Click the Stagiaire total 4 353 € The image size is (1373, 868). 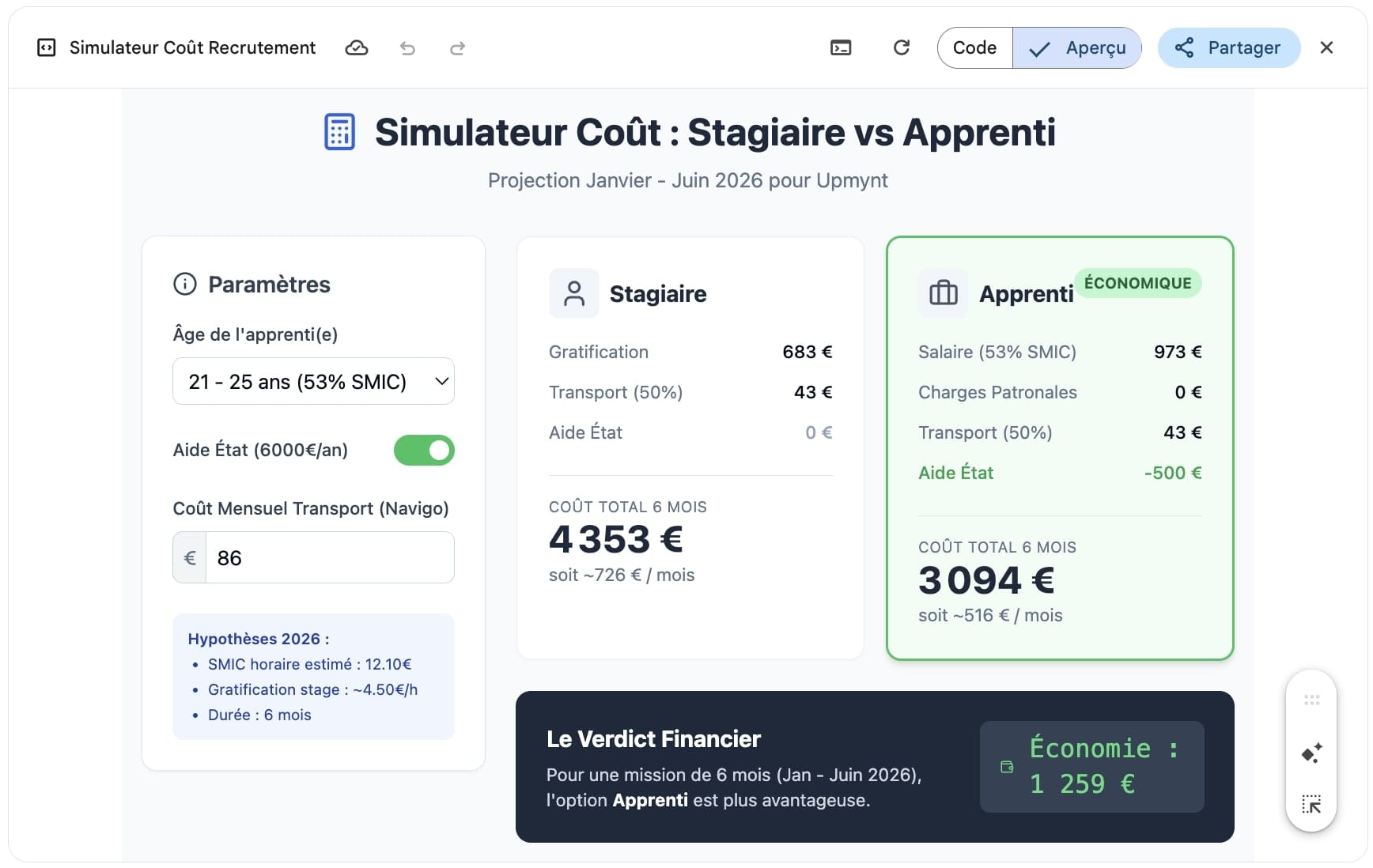coord(615,539)
